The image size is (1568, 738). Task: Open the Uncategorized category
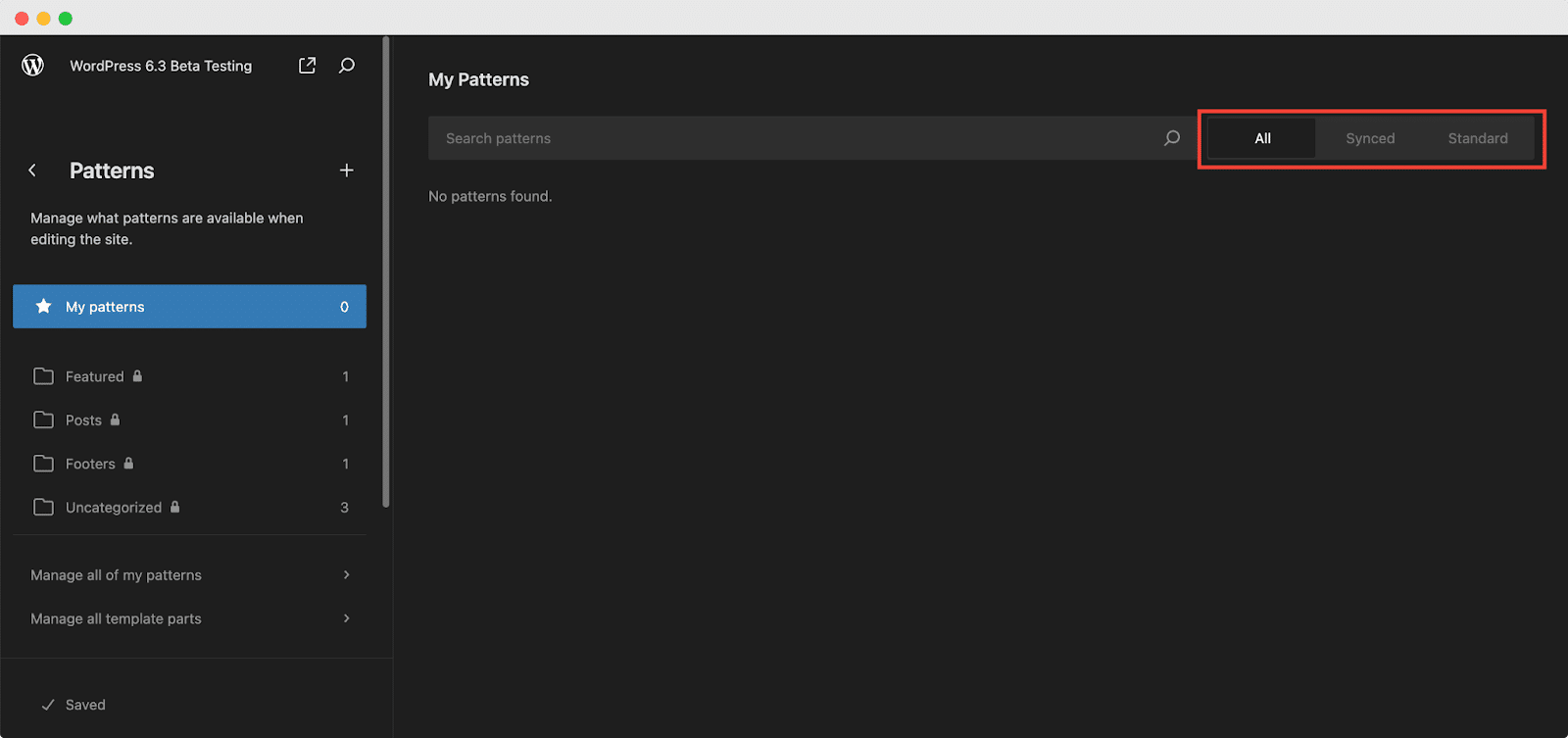pyautogui.click(x=189, y=507)
